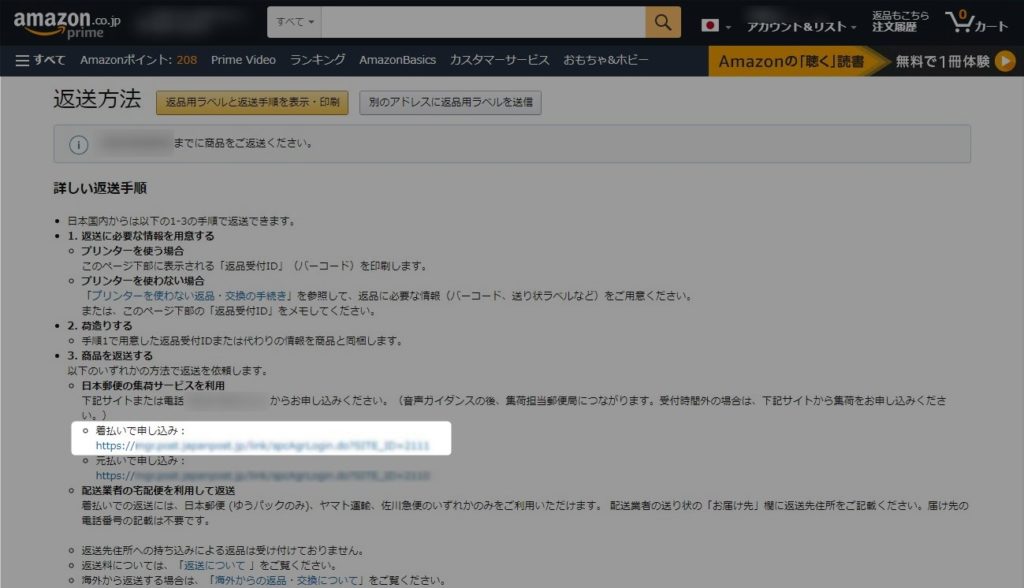
Task: Open the すべて hamburger menu
Action: pos(36,60)
